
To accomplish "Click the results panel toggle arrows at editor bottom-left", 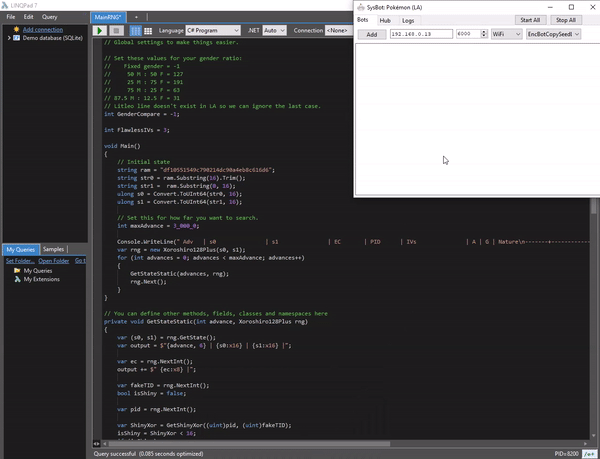I will 96,444.
